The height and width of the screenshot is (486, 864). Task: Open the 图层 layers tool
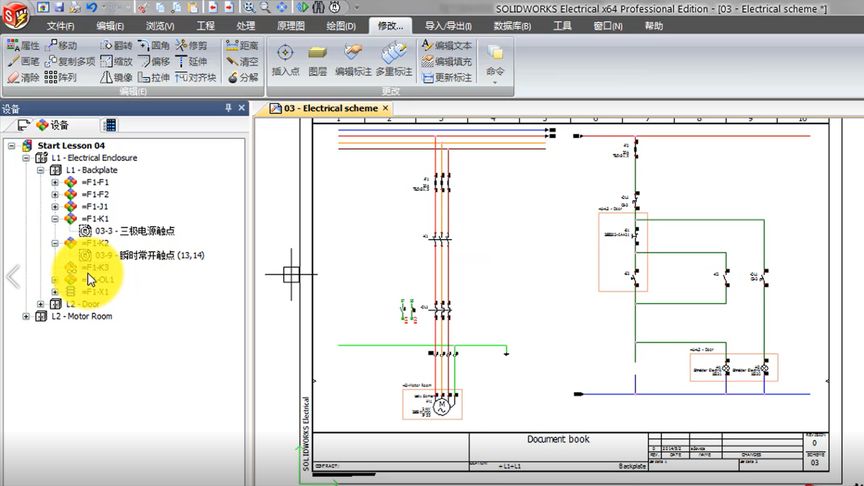point(317,60)
